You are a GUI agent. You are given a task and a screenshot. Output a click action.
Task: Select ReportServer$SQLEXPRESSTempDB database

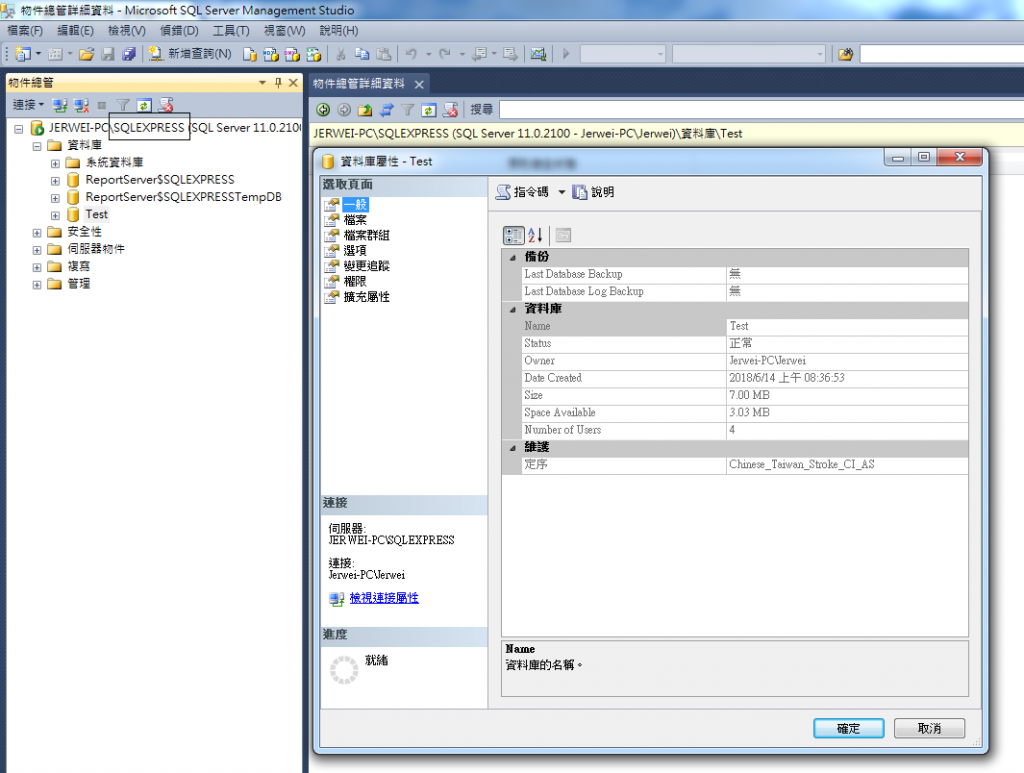(184, 197)
